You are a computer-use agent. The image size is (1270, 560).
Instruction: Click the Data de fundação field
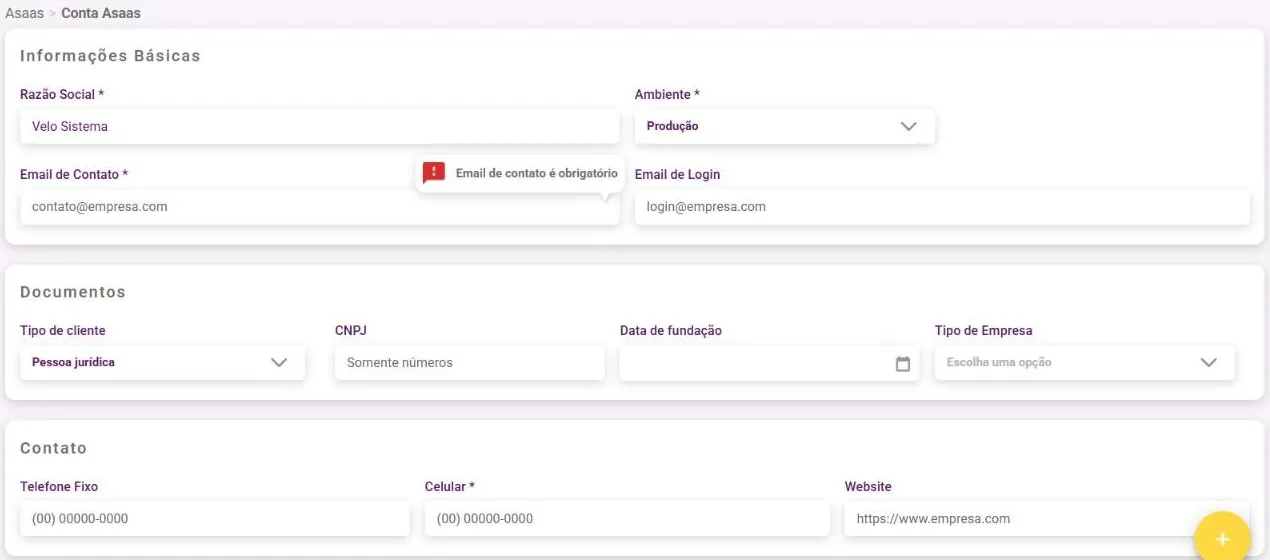[769, 363]
